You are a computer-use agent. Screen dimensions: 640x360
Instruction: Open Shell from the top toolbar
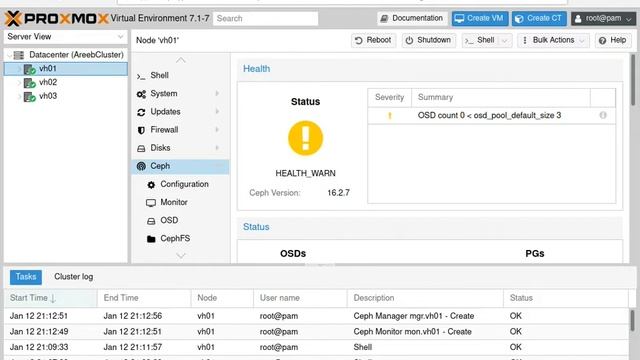[x=480, y=40]
